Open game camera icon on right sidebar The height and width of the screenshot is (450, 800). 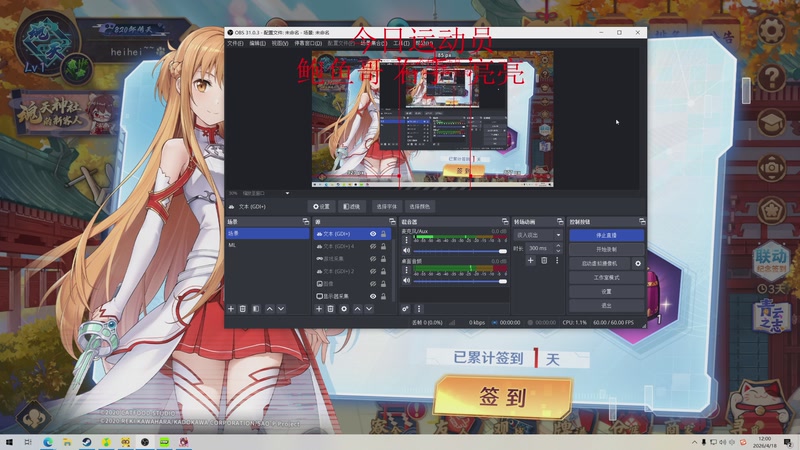[x=771, y=167]
